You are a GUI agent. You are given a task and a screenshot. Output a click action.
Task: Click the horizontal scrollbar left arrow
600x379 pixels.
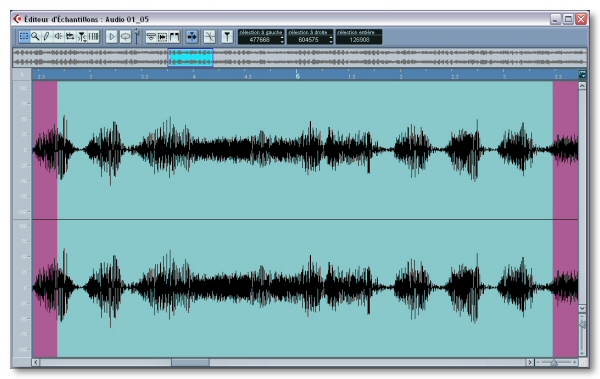(x=36, y=362)
